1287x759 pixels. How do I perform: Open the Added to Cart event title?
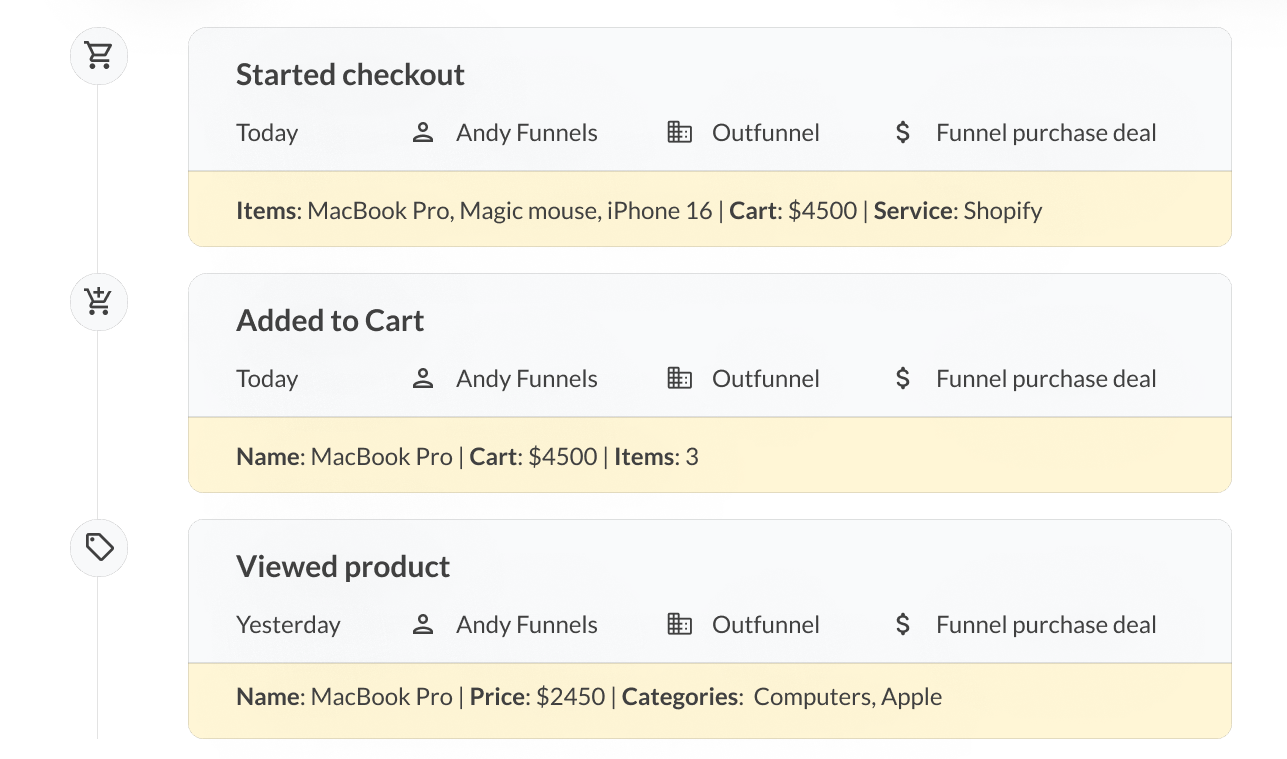tap(330, 321)
